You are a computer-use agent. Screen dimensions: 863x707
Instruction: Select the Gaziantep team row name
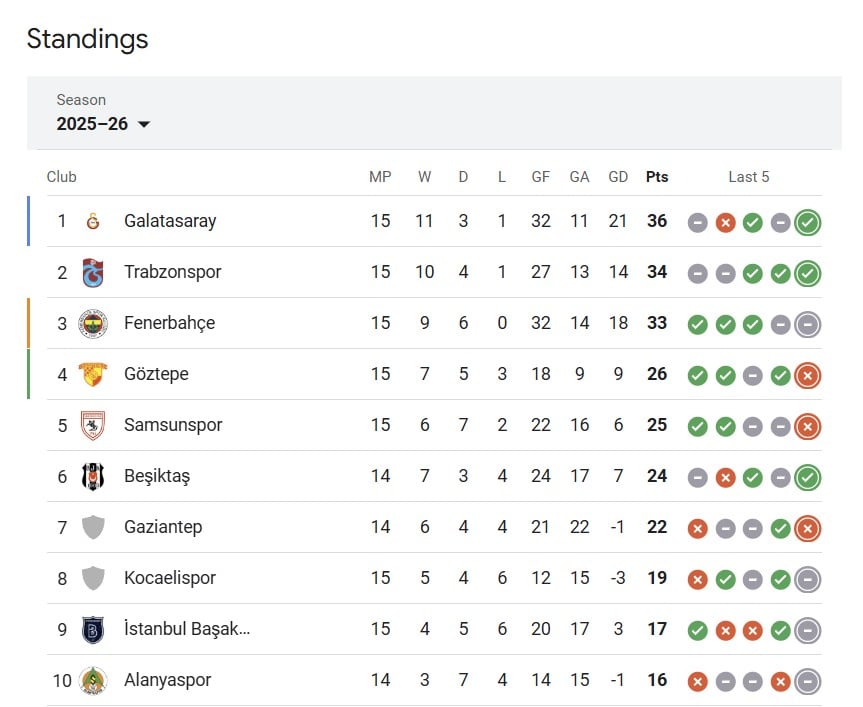(163, 527)
